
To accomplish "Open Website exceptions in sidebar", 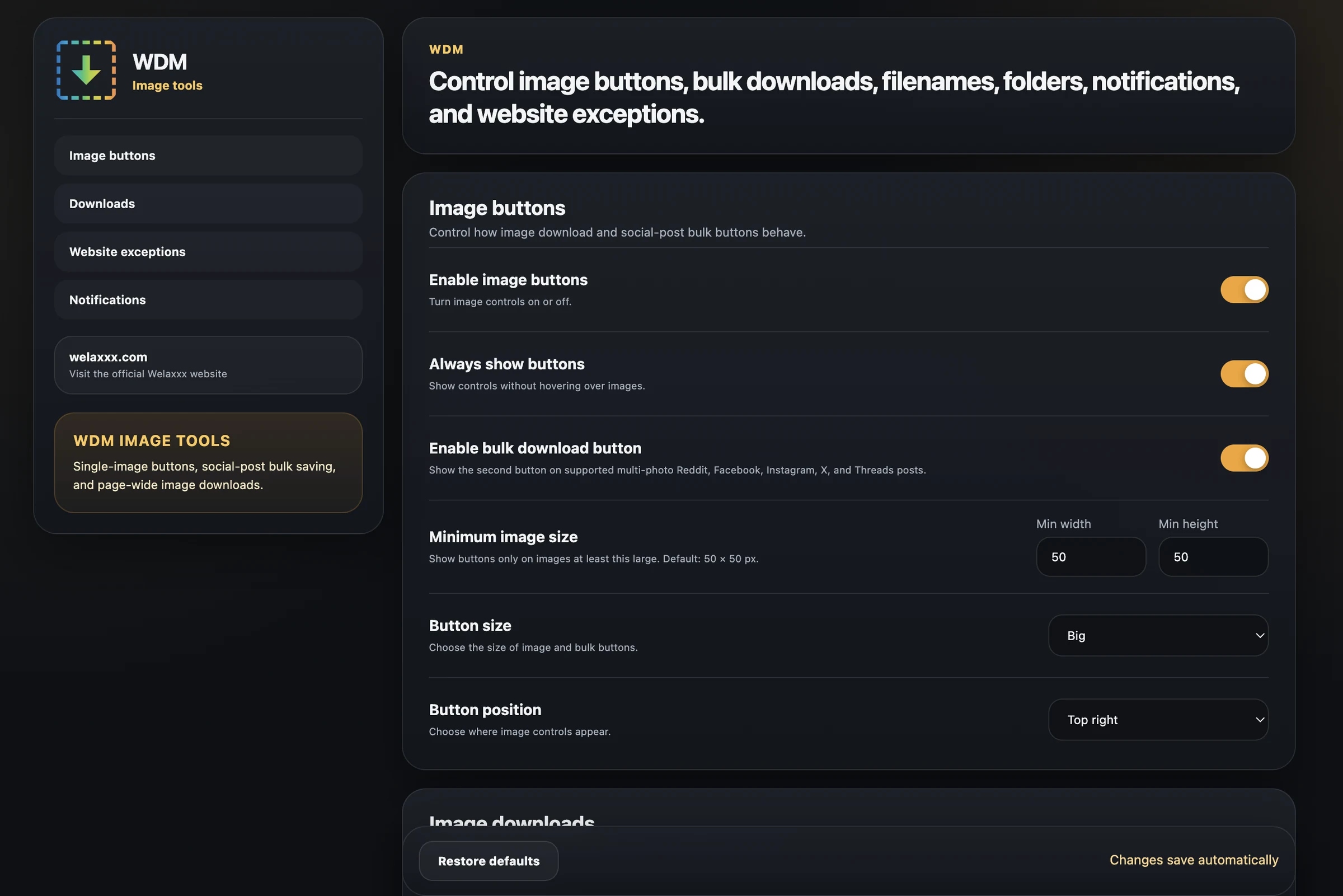I will point(208,251).
